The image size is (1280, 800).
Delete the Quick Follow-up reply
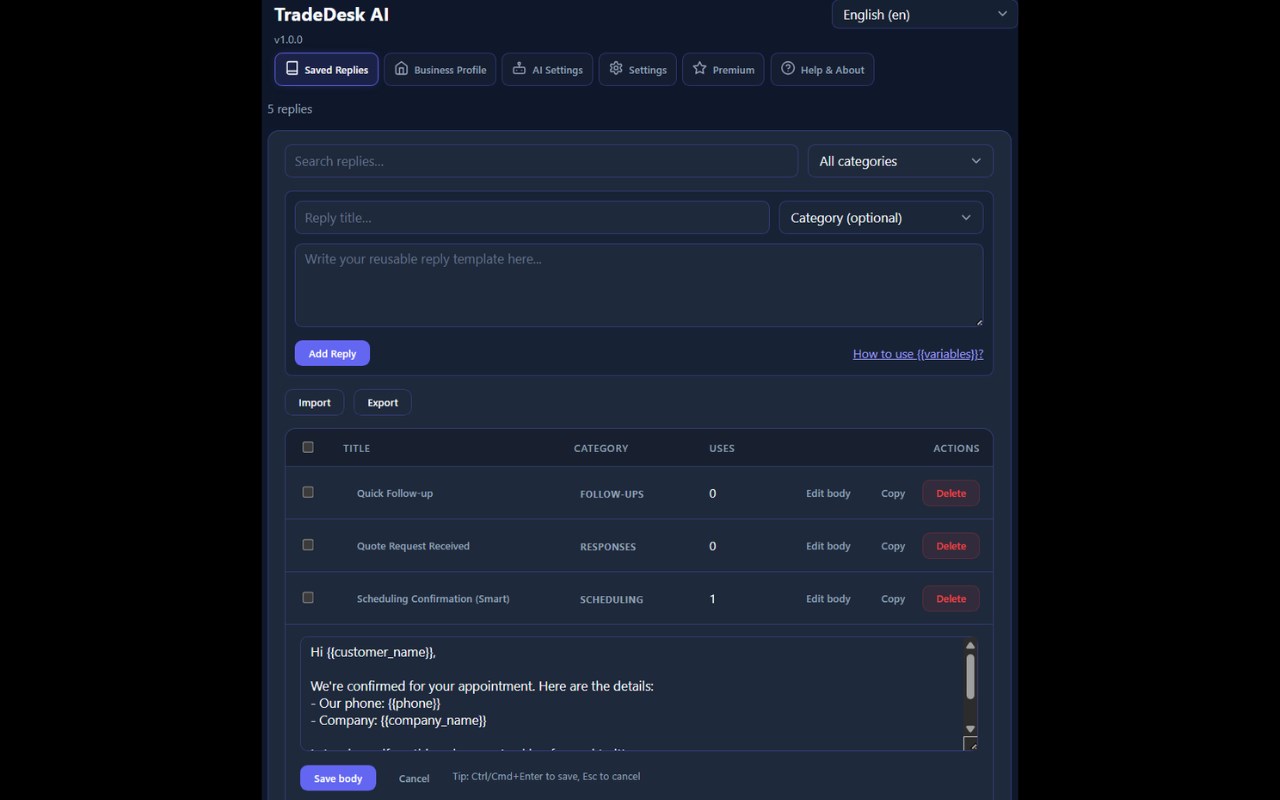[x=951, y=493]
